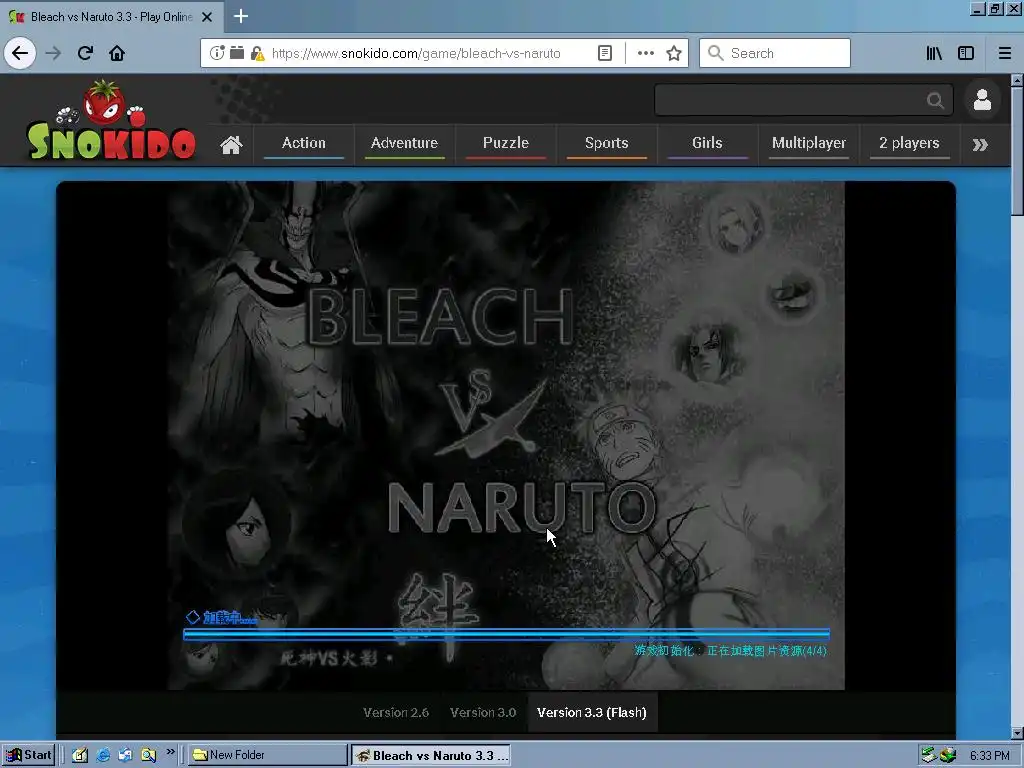Open the Windows Start menu
The width and height of the screenshot is (1024, 768).
click(28, 755)
